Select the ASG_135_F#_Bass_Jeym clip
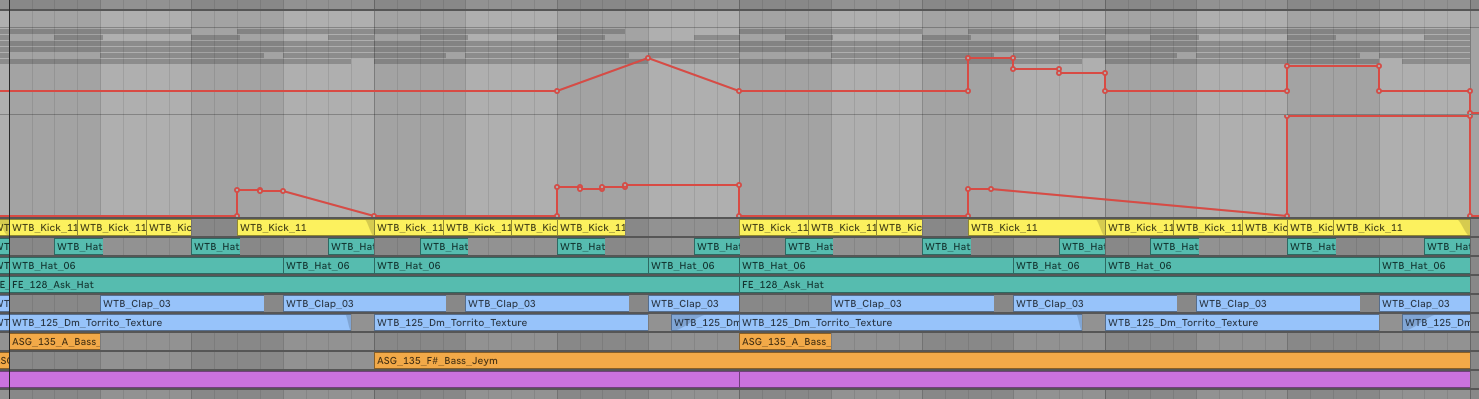 (922, 360)
